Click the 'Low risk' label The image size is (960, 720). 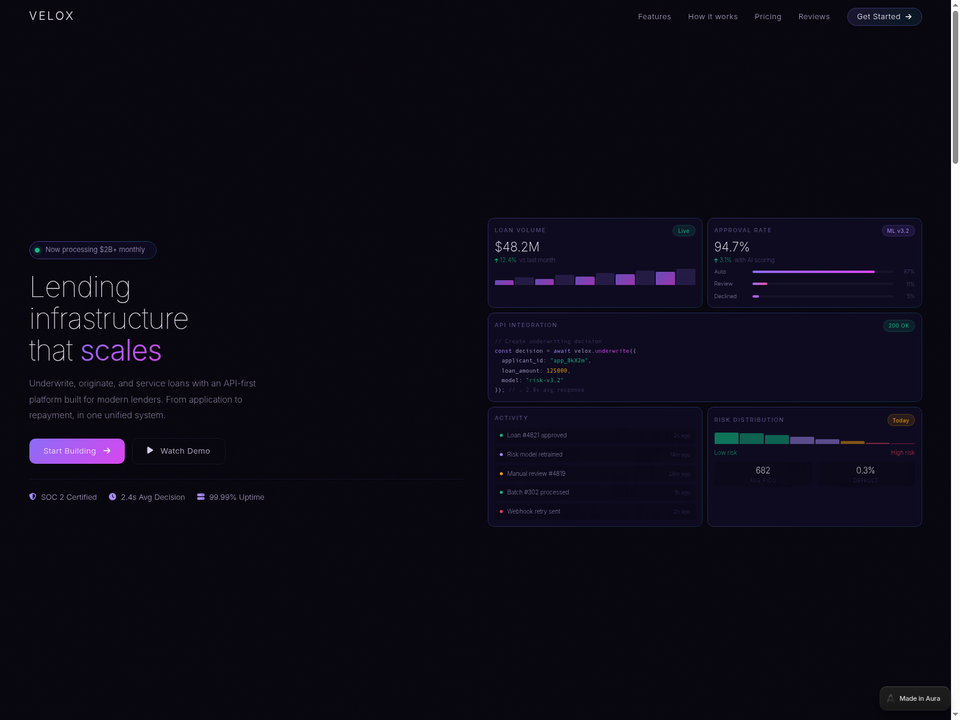pos(726,453)
